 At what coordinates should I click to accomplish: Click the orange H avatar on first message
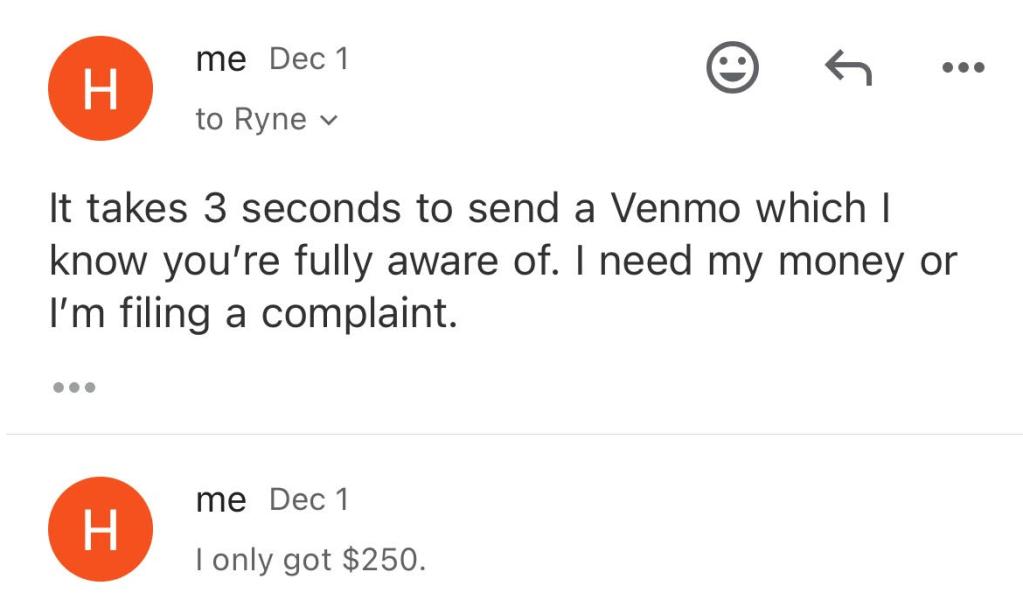point(100,90)
